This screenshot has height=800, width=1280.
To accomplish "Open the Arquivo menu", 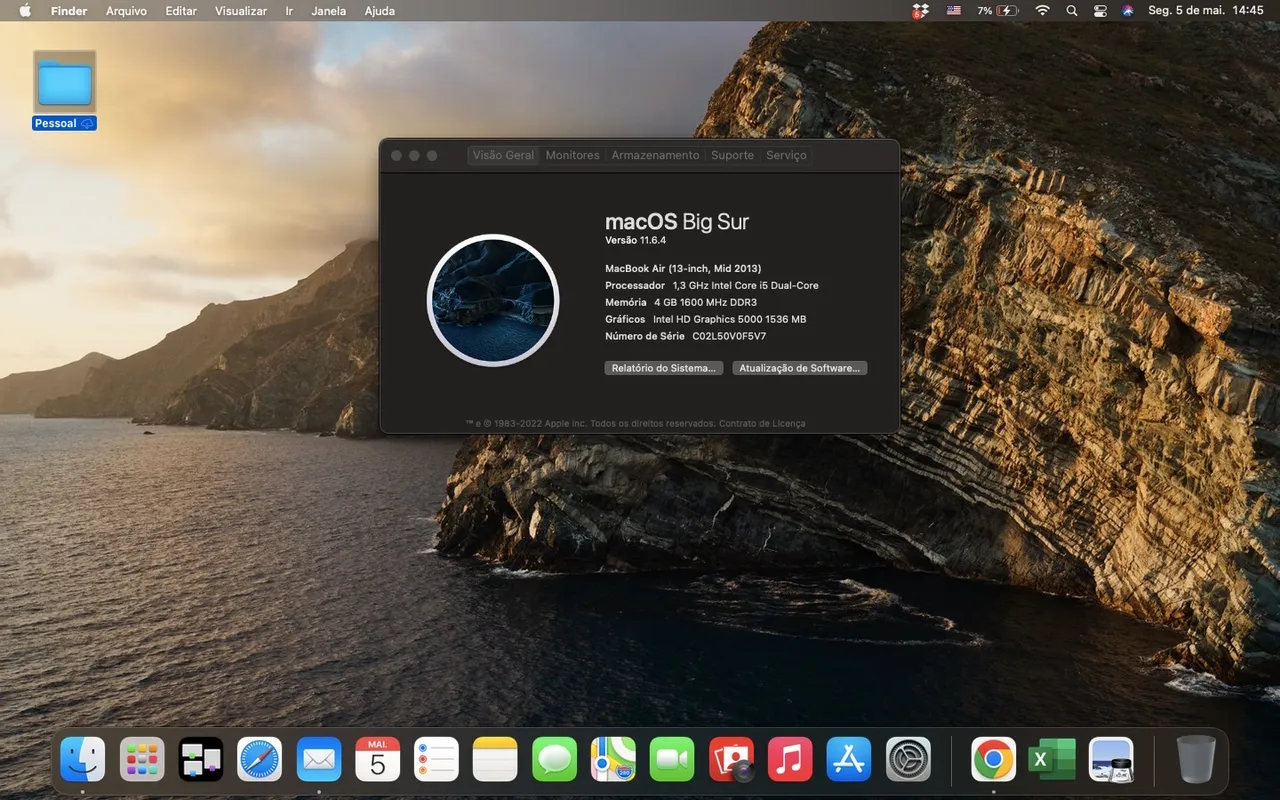I will tap(126, 11).
